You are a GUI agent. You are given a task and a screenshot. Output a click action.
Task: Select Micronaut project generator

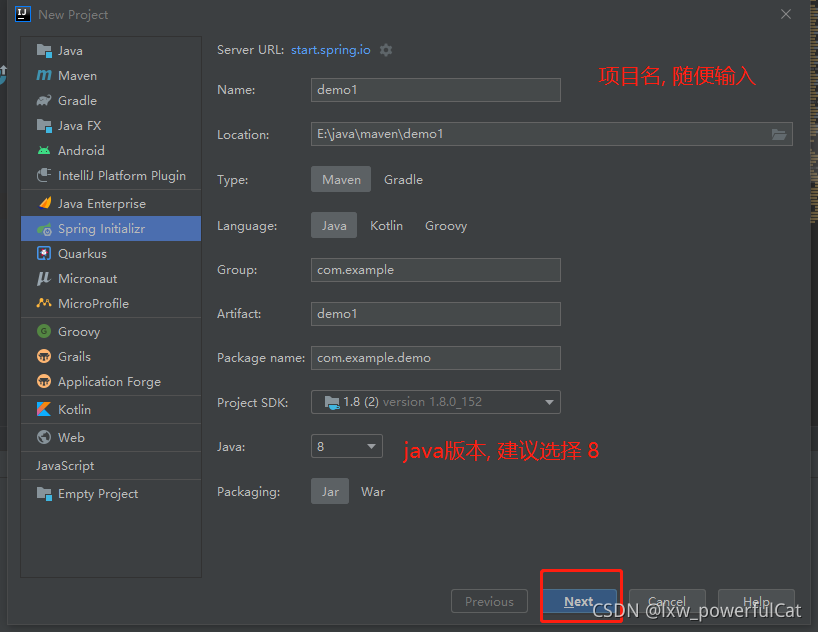[x=111, y=279]
